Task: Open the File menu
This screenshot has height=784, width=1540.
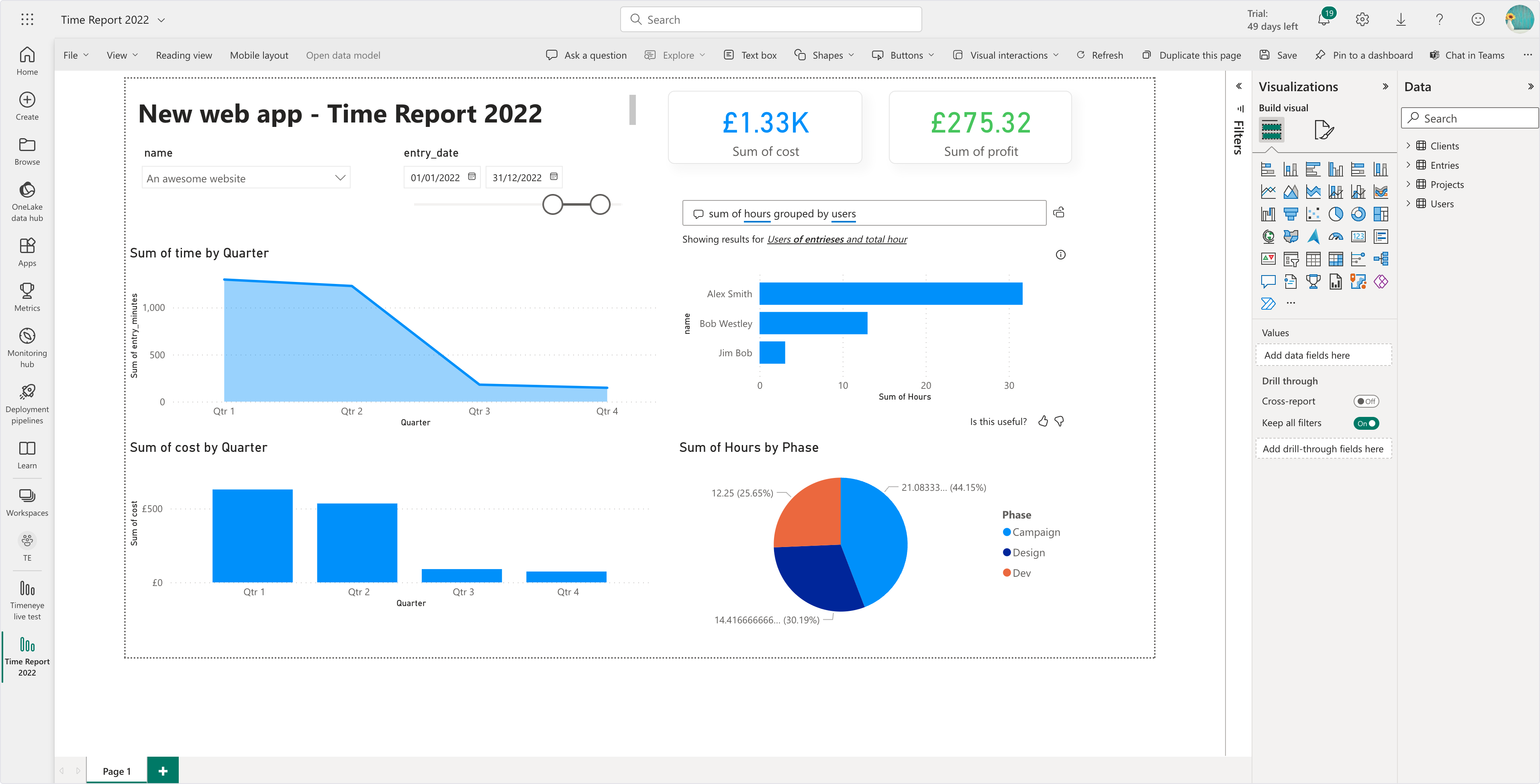Action: coord(75,55)
